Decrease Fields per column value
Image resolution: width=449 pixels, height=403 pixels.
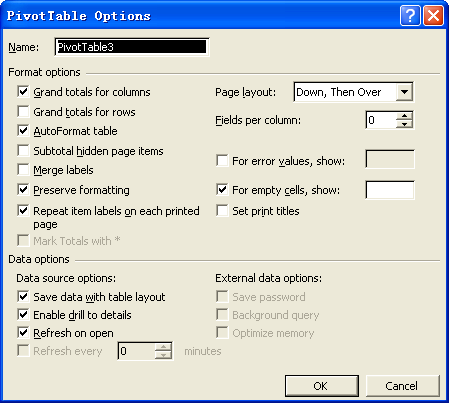click(404, 124)
